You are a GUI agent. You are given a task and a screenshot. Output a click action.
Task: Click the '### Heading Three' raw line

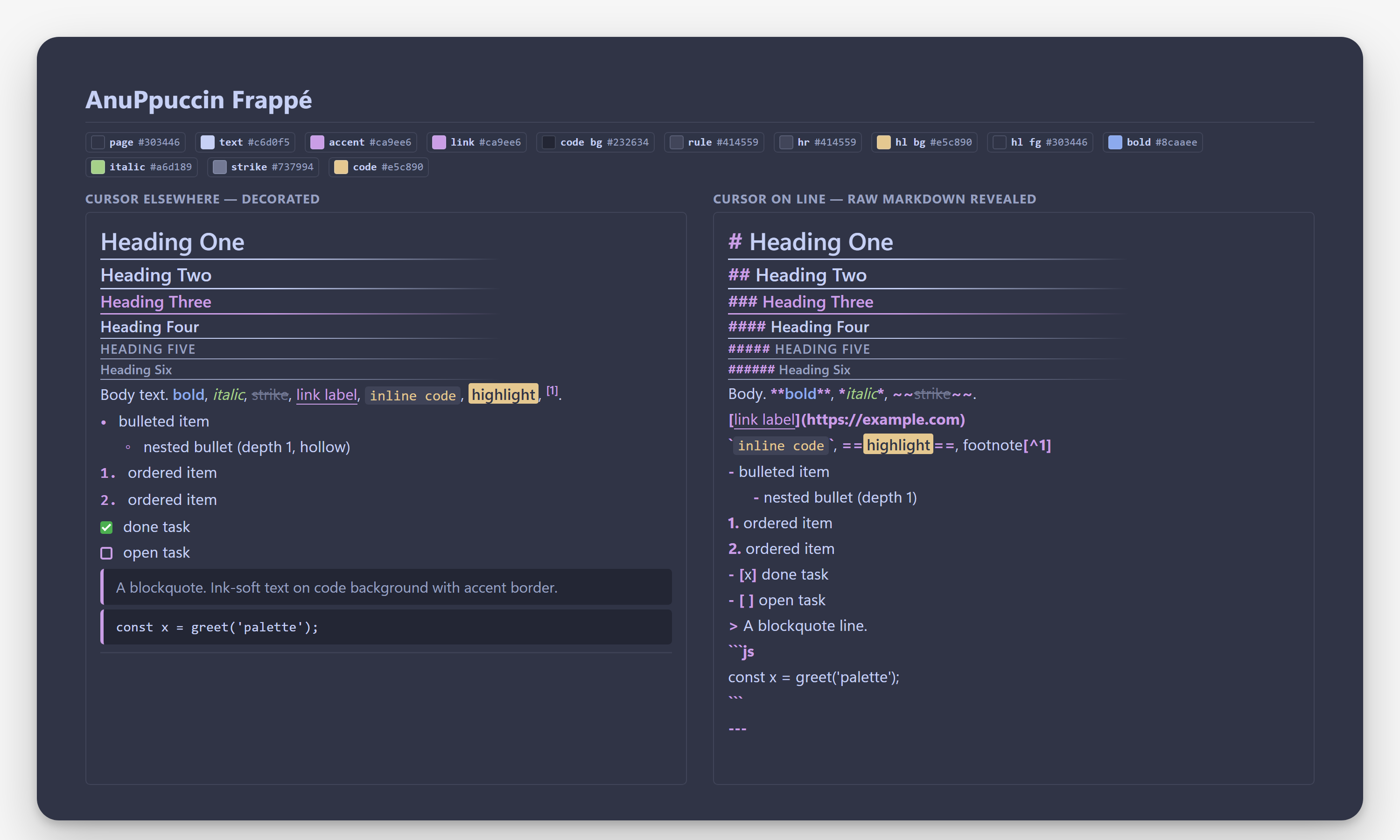(x=801, y=301)
